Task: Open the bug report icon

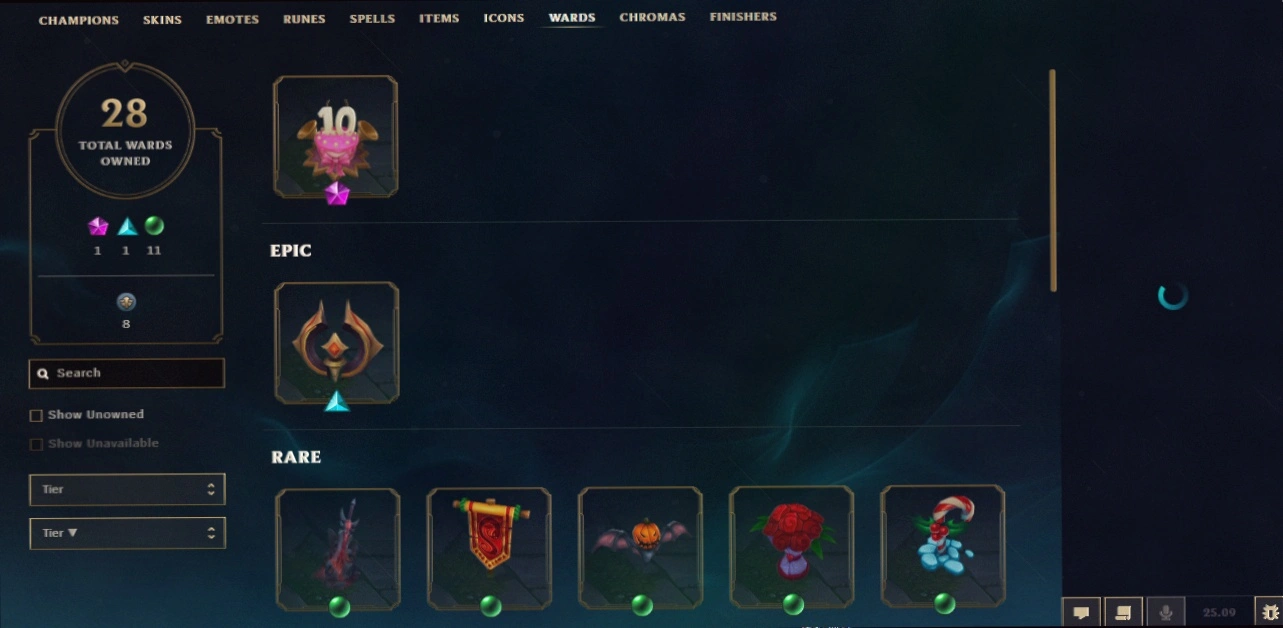Action: (x=1269, y=612)
